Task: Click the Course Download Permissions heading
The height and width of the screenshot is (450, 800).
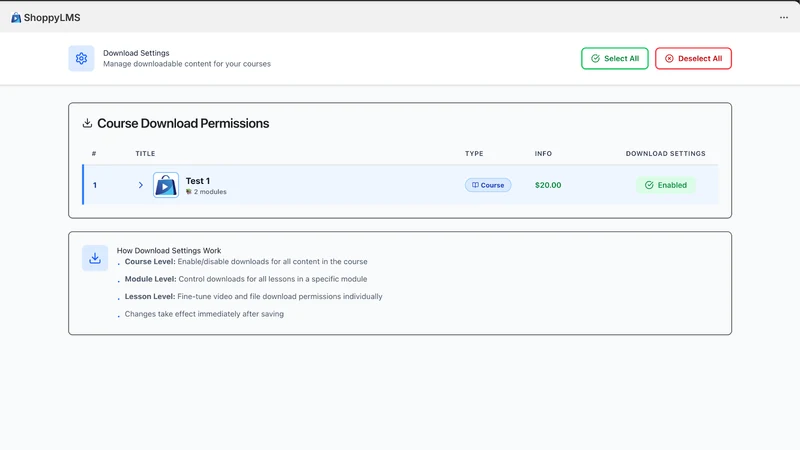Action: coord(183,123)
